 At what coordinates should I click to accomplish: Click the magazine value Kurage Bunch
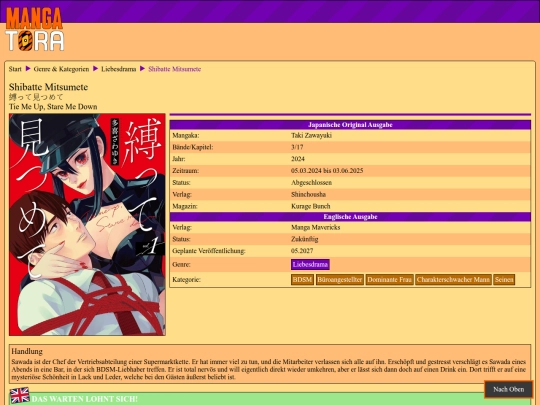(x=311, y=206)
